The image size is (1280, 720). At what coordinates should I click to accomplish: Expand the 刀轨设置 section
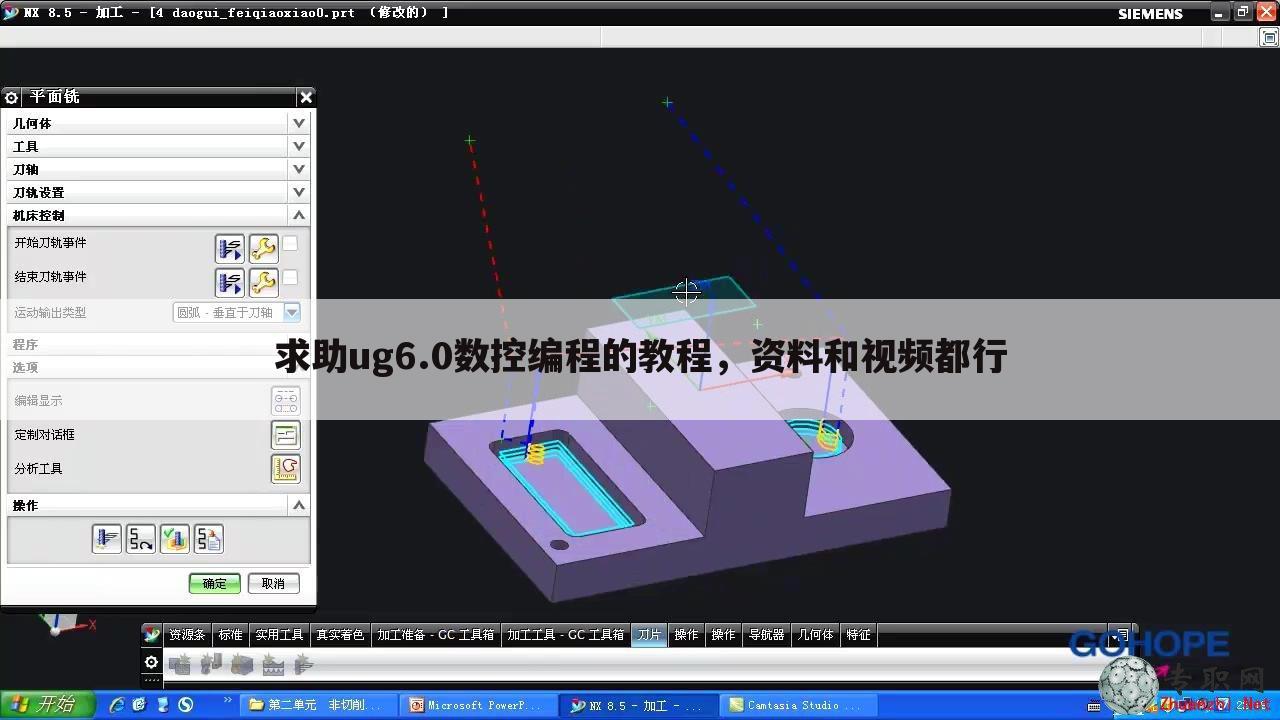pyautogui.click(x=298, y=191)
